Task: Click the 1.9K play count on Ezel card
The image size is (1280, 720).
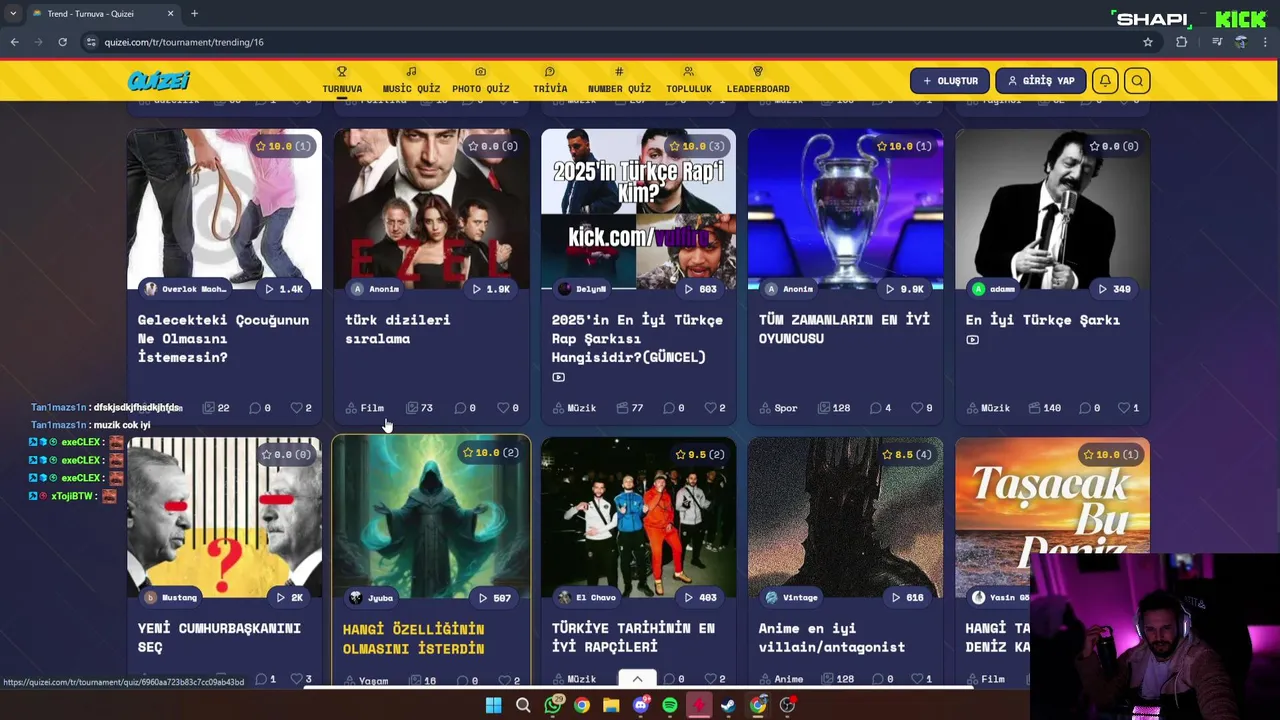Action: (491, 289)
